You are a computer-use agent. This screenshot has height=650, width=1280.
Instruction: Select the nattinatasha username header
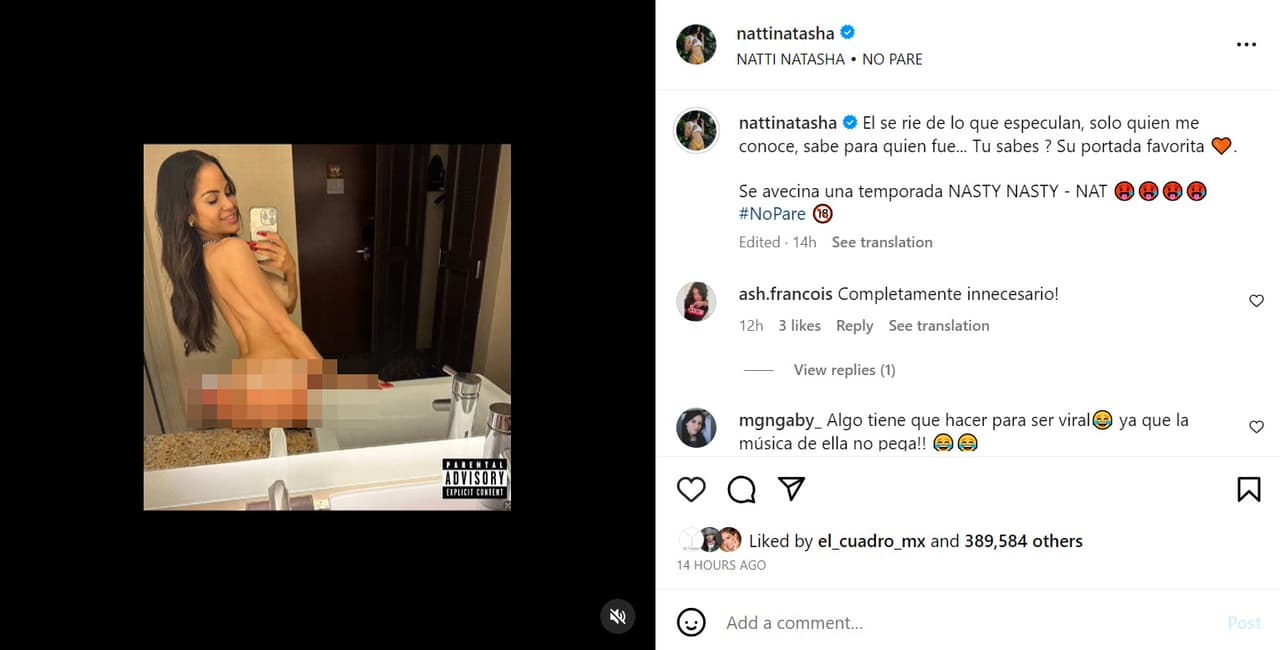787,33
